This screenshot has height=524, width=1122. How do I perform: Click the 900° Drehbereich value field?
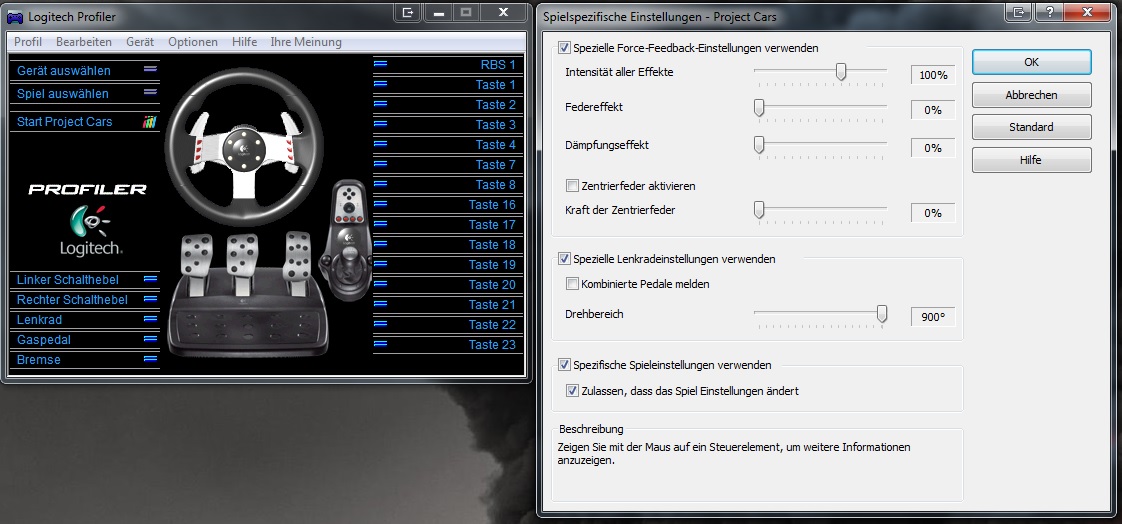(x=933, y=316)
